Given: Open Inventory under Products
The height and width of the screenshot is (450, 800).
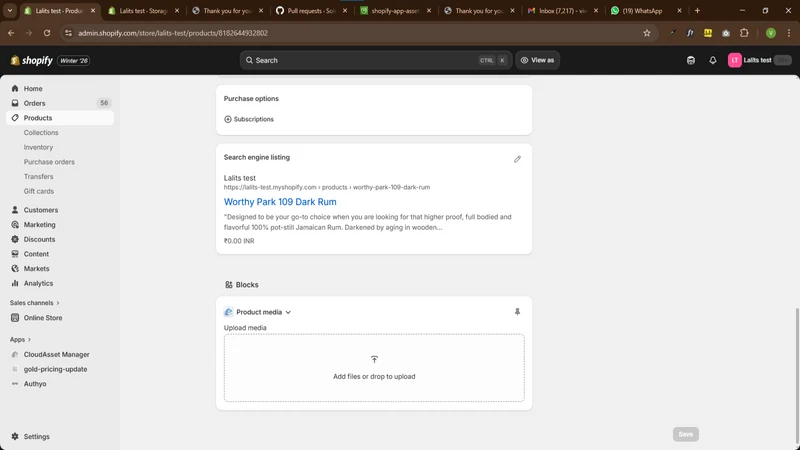Looking at the screenshot, I should pyautogui.click(x=38, y=147).
